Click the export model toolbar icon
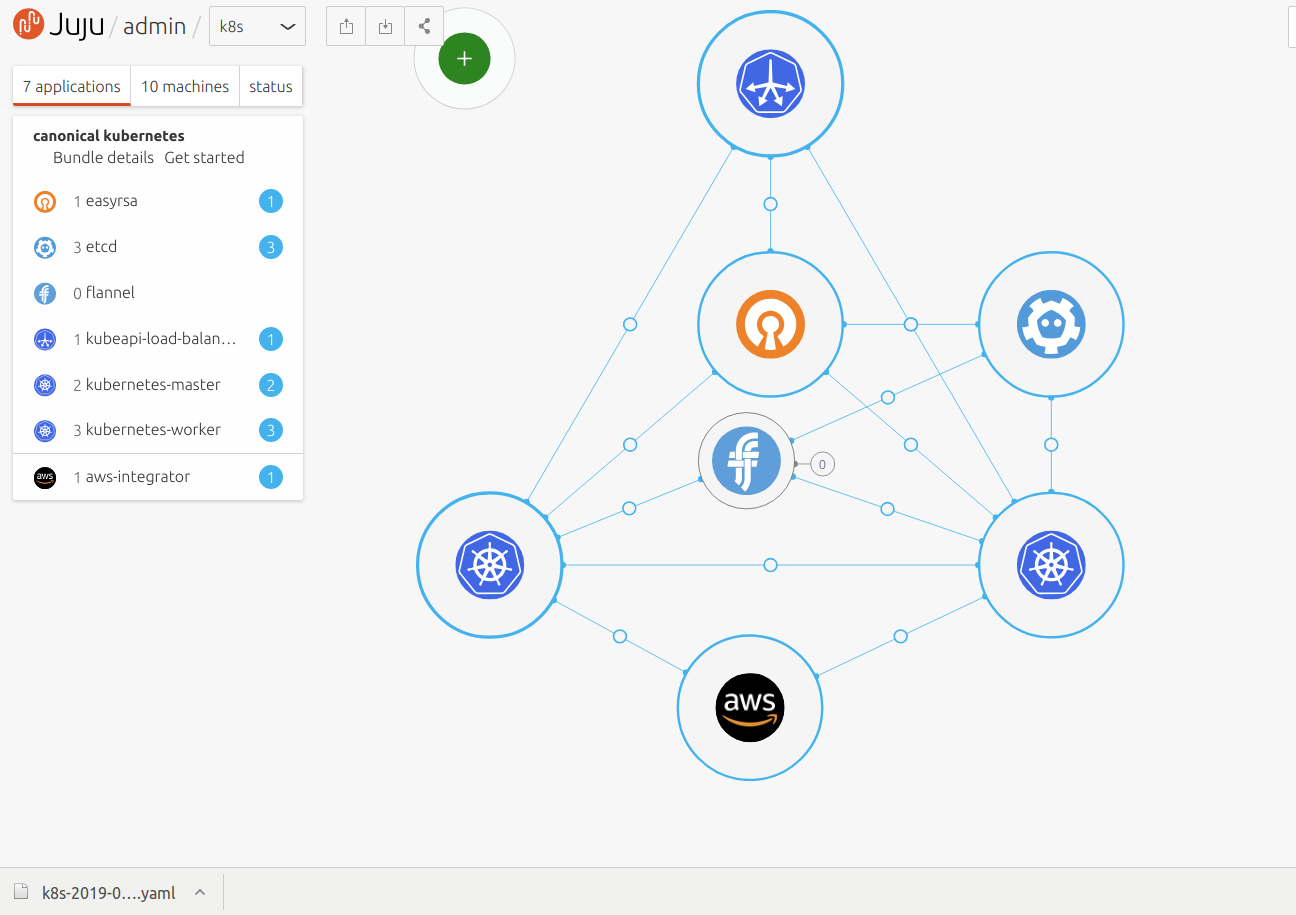Viewport: 1296px width, 915px height. coord(346,27)
